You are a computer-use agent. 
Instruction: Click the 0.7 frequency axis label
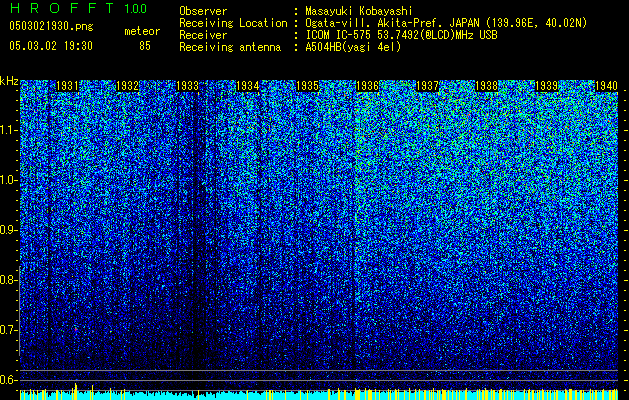click(x=8, y=330)
